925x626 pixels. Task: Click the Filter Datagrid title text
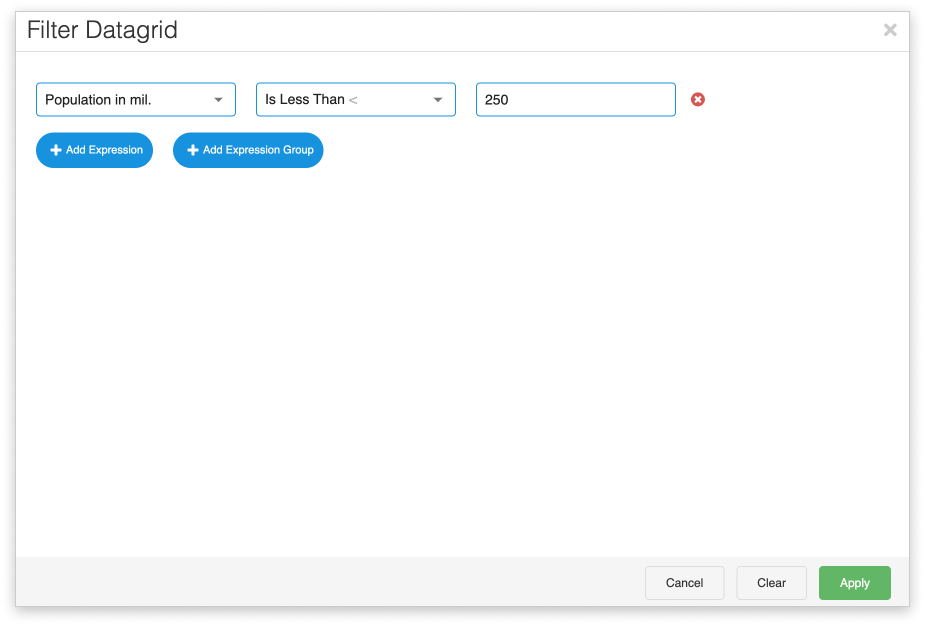pyautogui.click(x=101, y=30)
